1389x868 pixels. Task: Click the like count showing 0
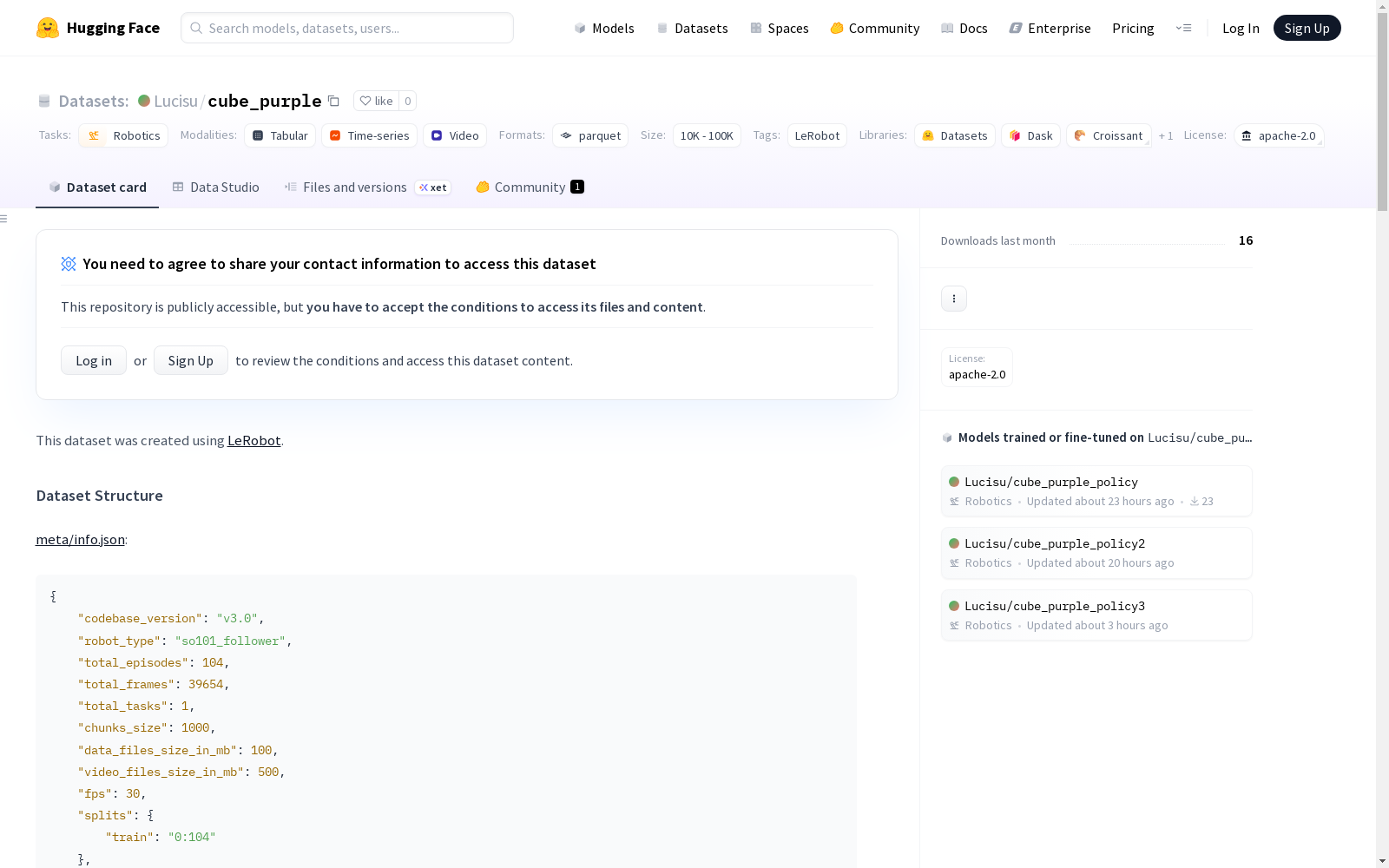[x=408, y=101]
